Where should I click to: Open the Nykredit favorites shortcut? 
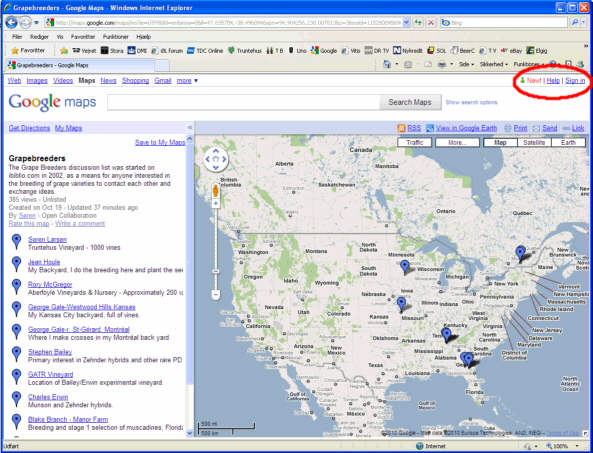tap(408, 50)
